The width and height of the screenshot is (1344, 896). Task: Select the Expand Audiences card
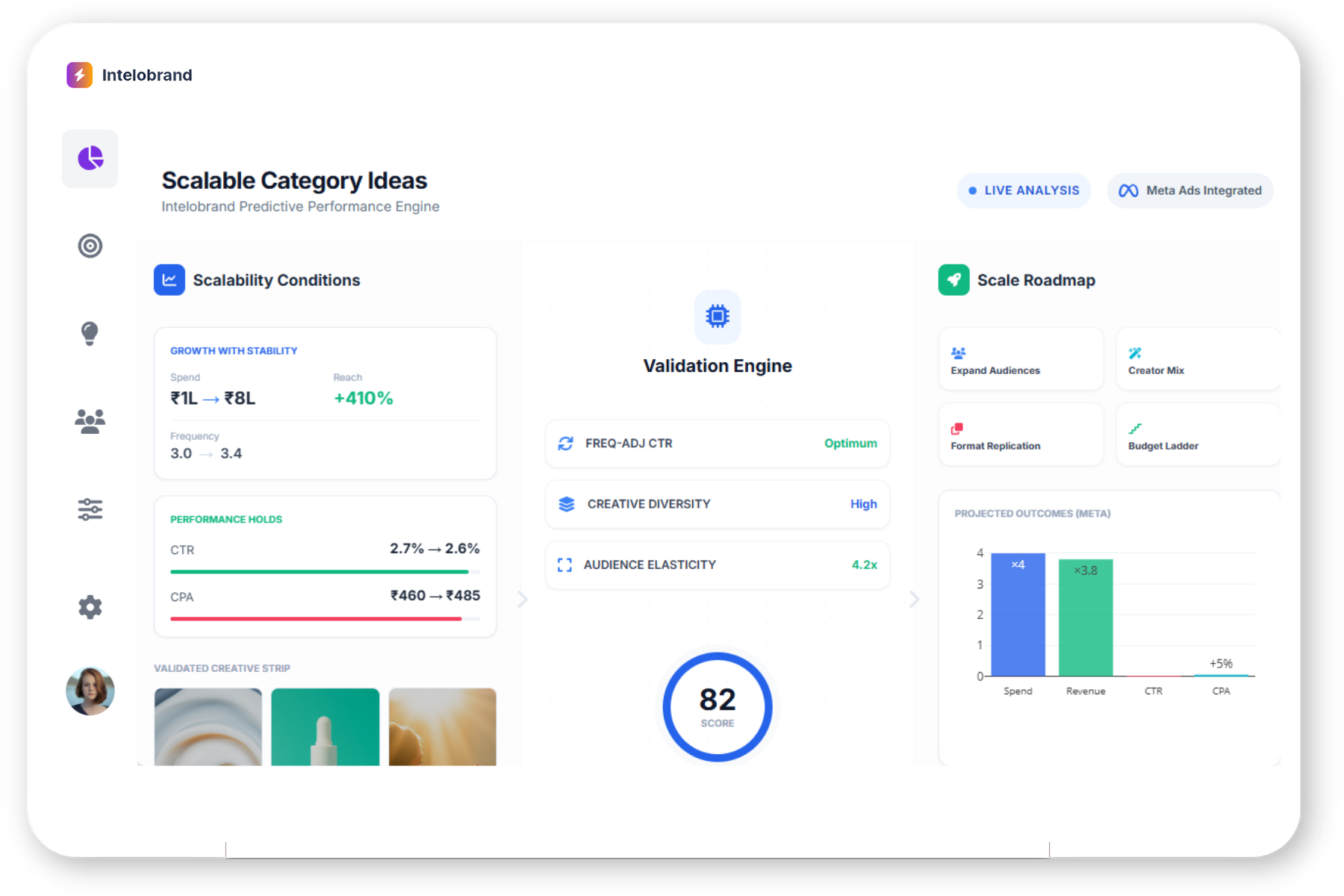click(1021, 360)
